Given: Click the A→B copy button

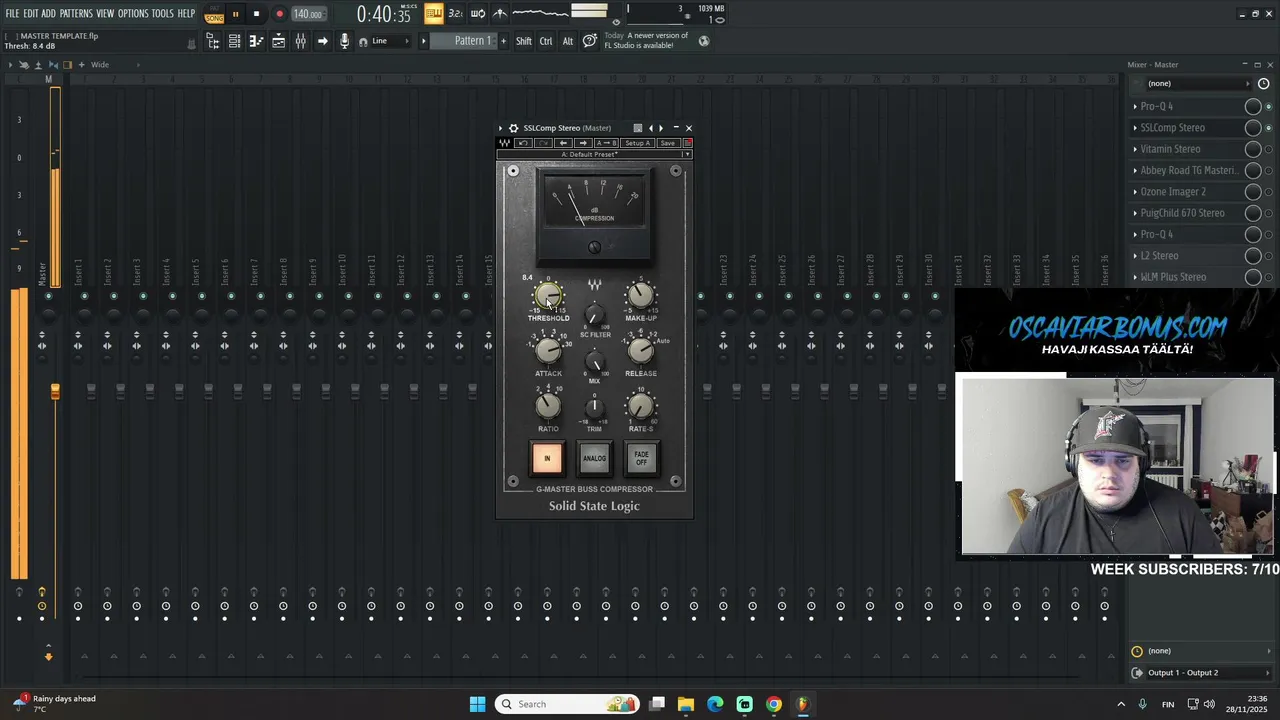Looking at the screenshot, I should (606, 143).
